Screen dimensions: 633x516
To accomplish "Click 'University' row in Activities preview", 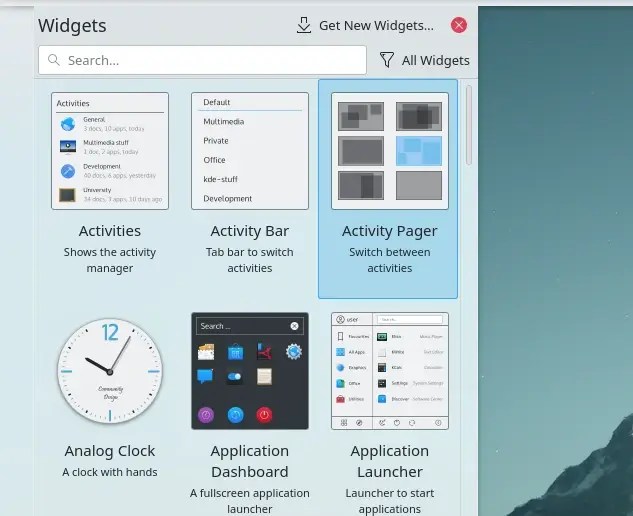I will click(110, 195).
